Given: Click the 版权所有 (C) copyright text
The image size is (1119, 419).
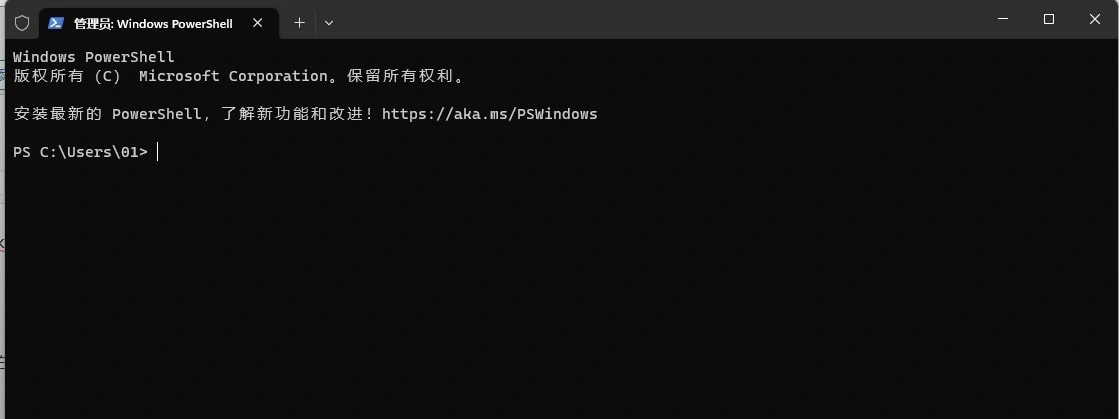Looking at the screenshot, I should [x=67, y=76].
